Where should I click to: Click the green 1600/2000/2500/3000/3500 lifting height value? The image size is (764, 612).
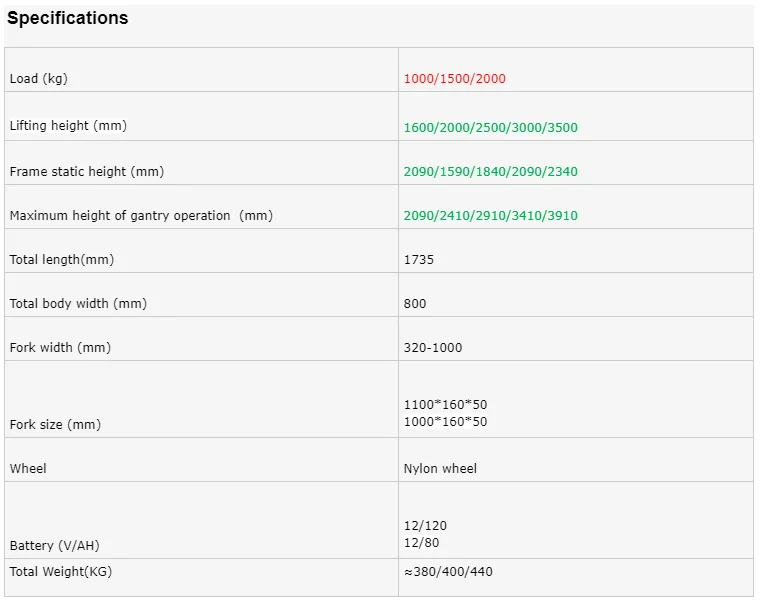coord(490,128)
